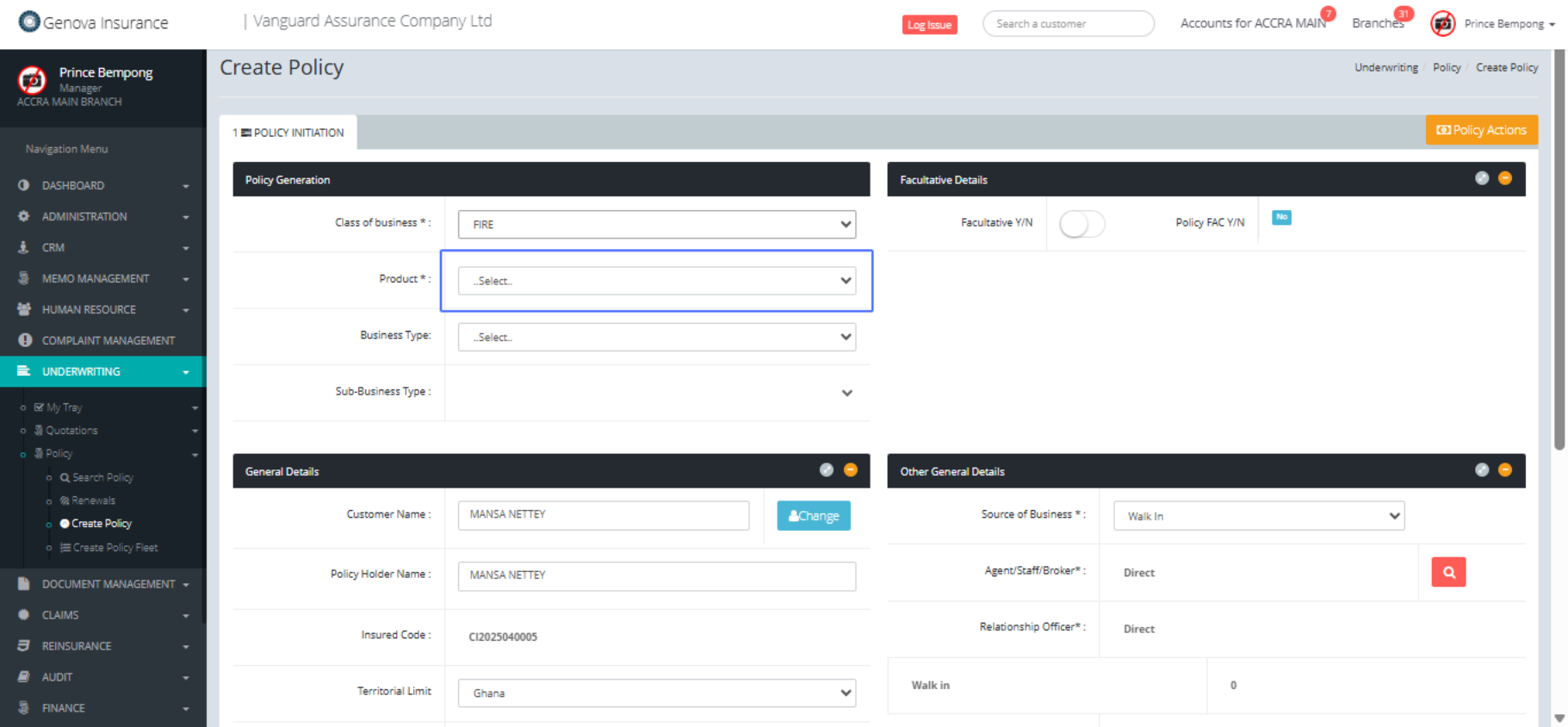Open the Product dropdown
This screenshot has width=1568, height=727.
click(x=656, y=281)
